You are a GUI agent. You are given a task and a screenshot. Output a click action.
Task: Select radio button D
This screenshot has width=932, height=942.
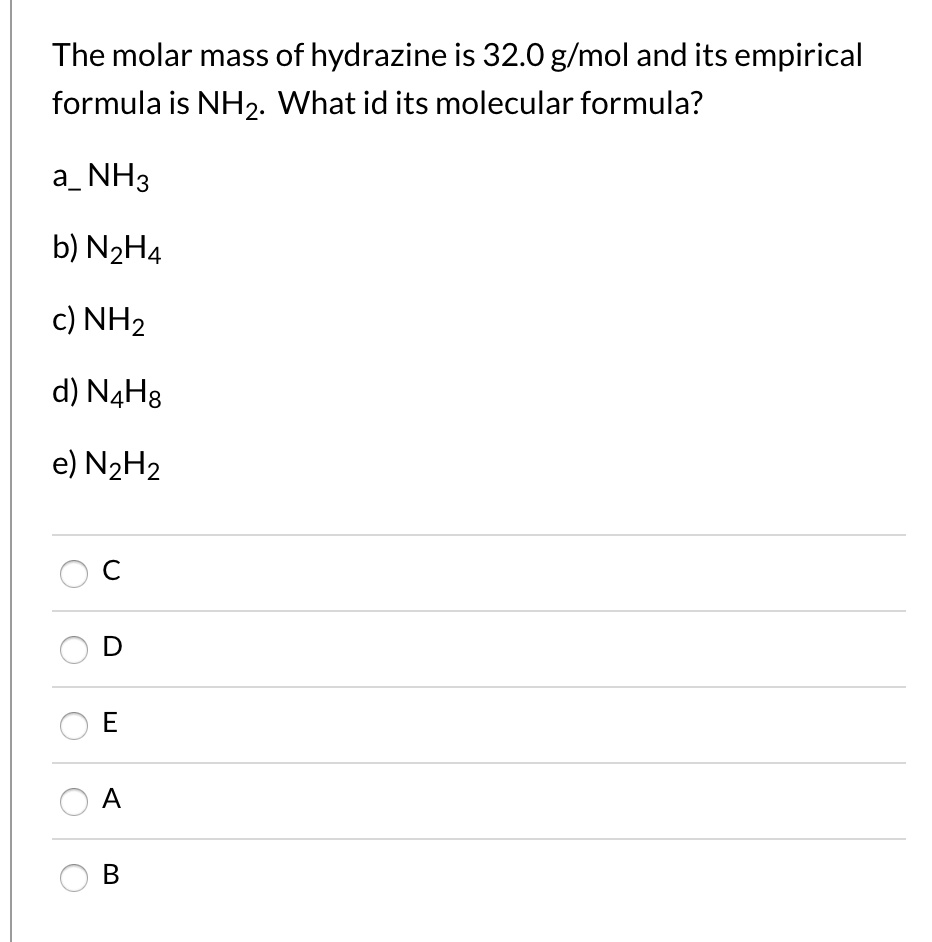73,650
